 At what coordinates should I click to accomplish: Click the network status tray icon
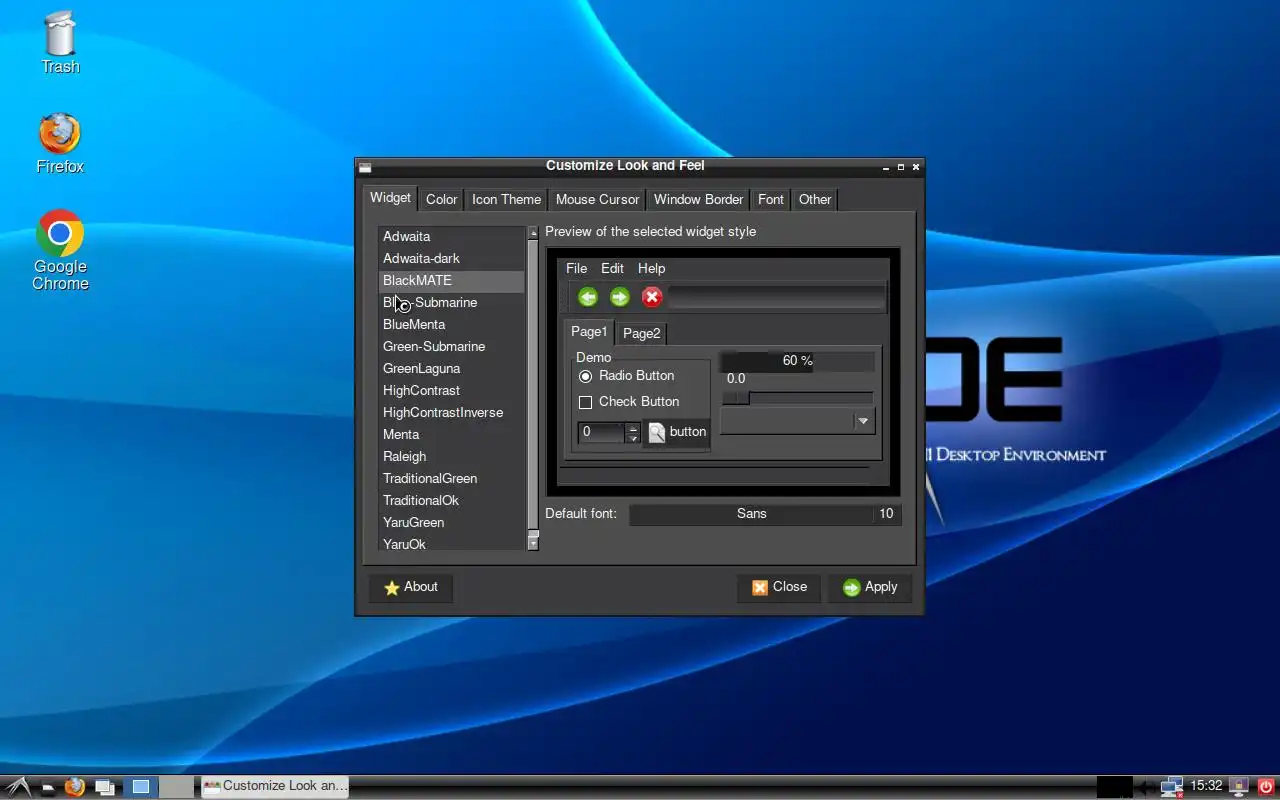pos(1172,787)
